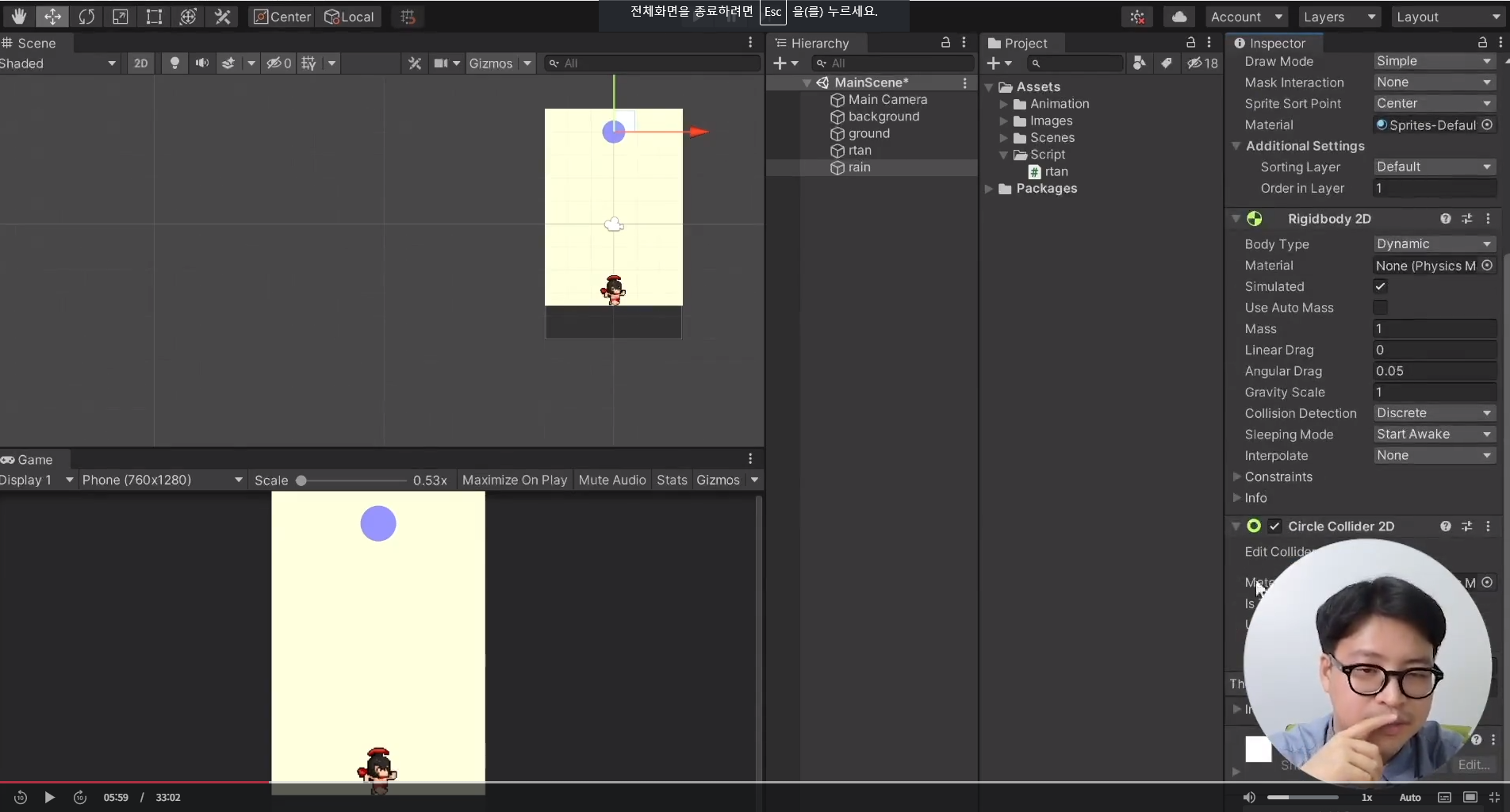Lock the Inspector panel
Viewport: 1510px width, 812px height.
[x=1482, y=42]
